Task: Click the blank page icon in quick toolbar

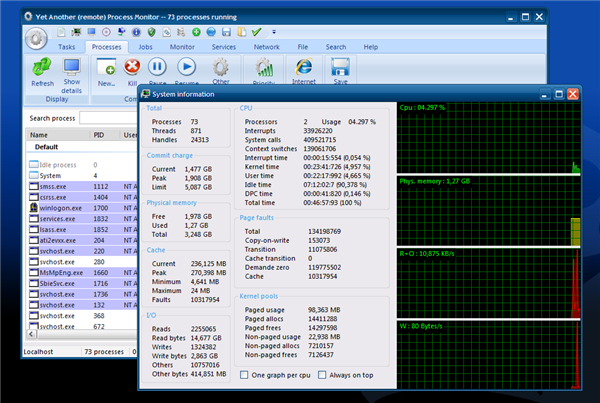Action: tap(61, 32)
